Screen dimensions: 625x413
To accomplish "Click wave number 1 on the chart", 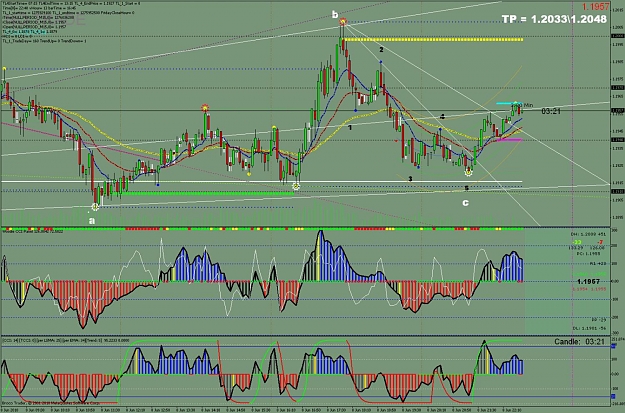I will pyautogui.click(x=350, y=128).
